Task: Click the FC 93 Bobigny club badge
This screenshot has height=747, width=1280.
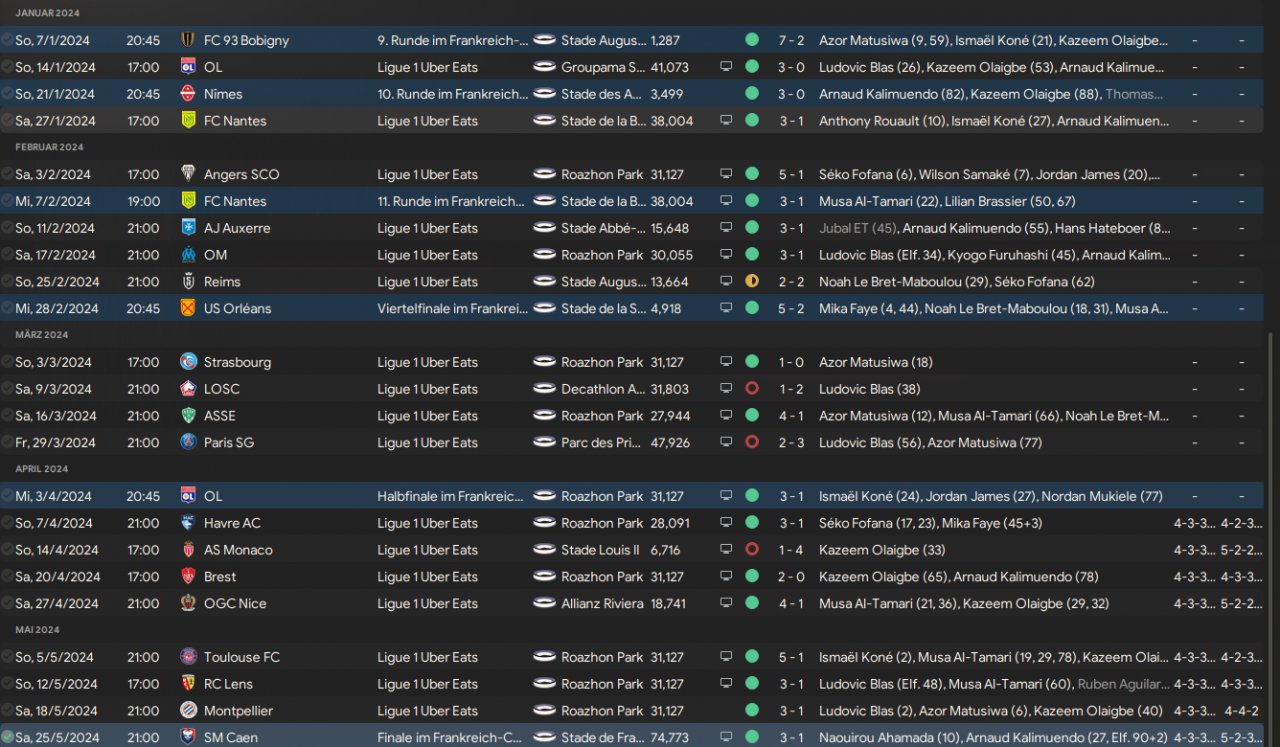Action: tap(187, 40)
